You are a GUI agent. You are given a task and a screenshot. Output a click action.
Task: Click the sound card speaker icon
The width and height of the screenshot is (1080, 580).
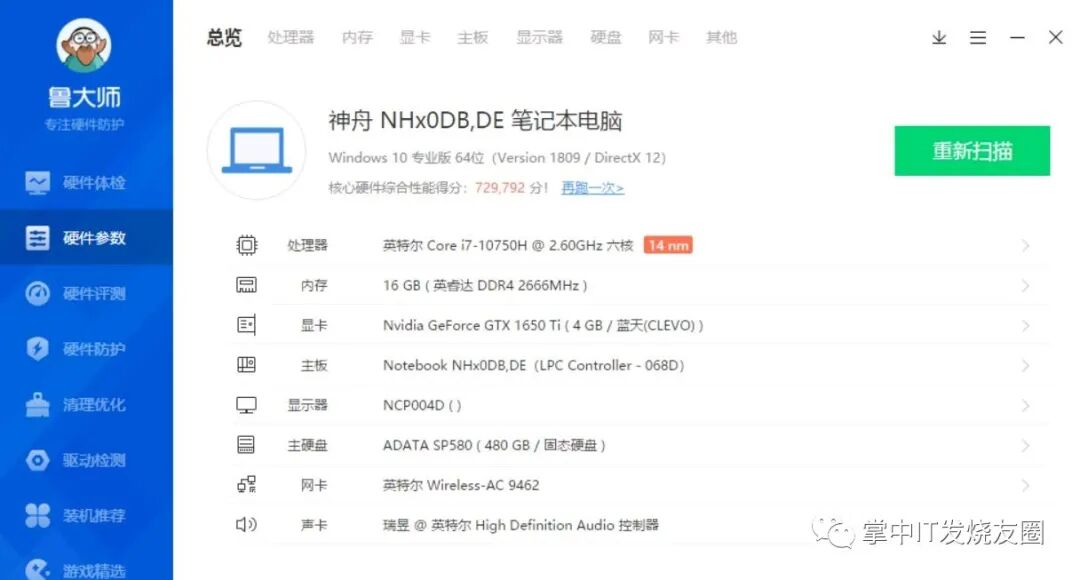[247, 525]
